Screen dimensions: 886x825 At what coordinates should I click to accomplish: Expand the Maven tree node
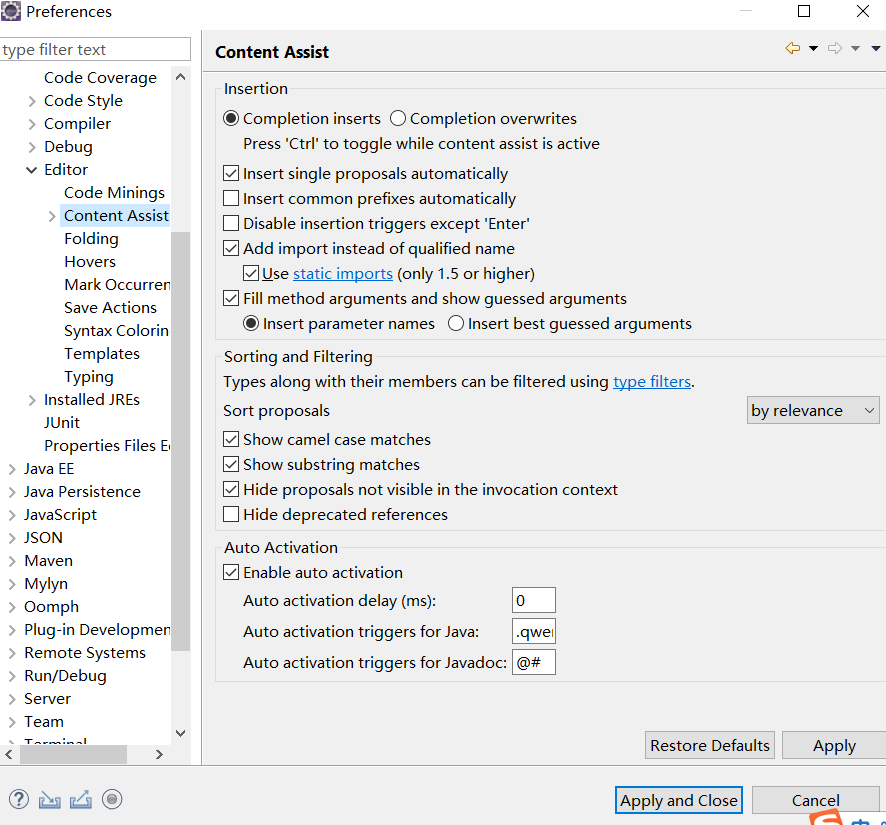tap(12, 561)
